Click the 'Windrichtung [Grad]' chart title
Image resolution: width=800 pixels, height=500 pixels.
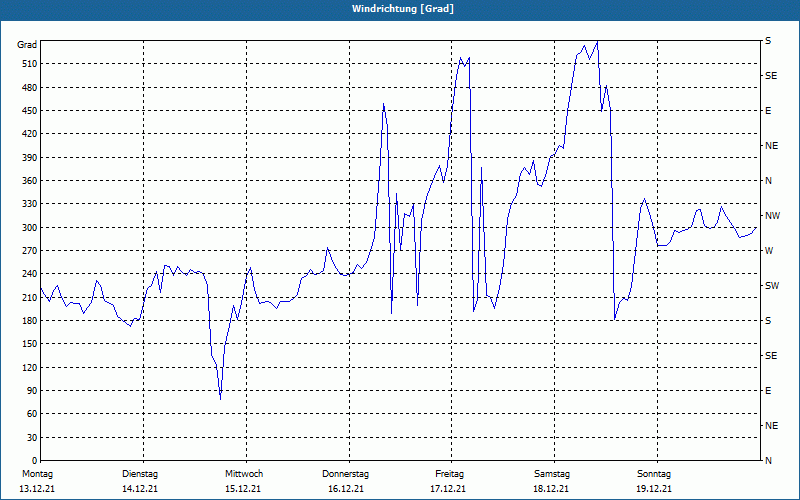[x=403, y=9]
